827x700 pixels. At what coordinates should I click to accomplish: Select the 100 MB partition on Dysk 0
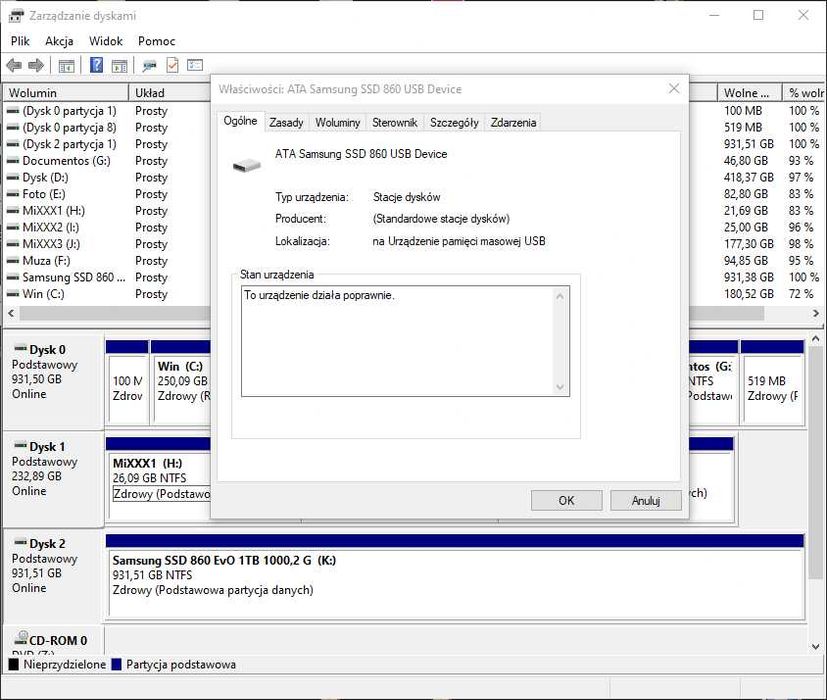127,381
